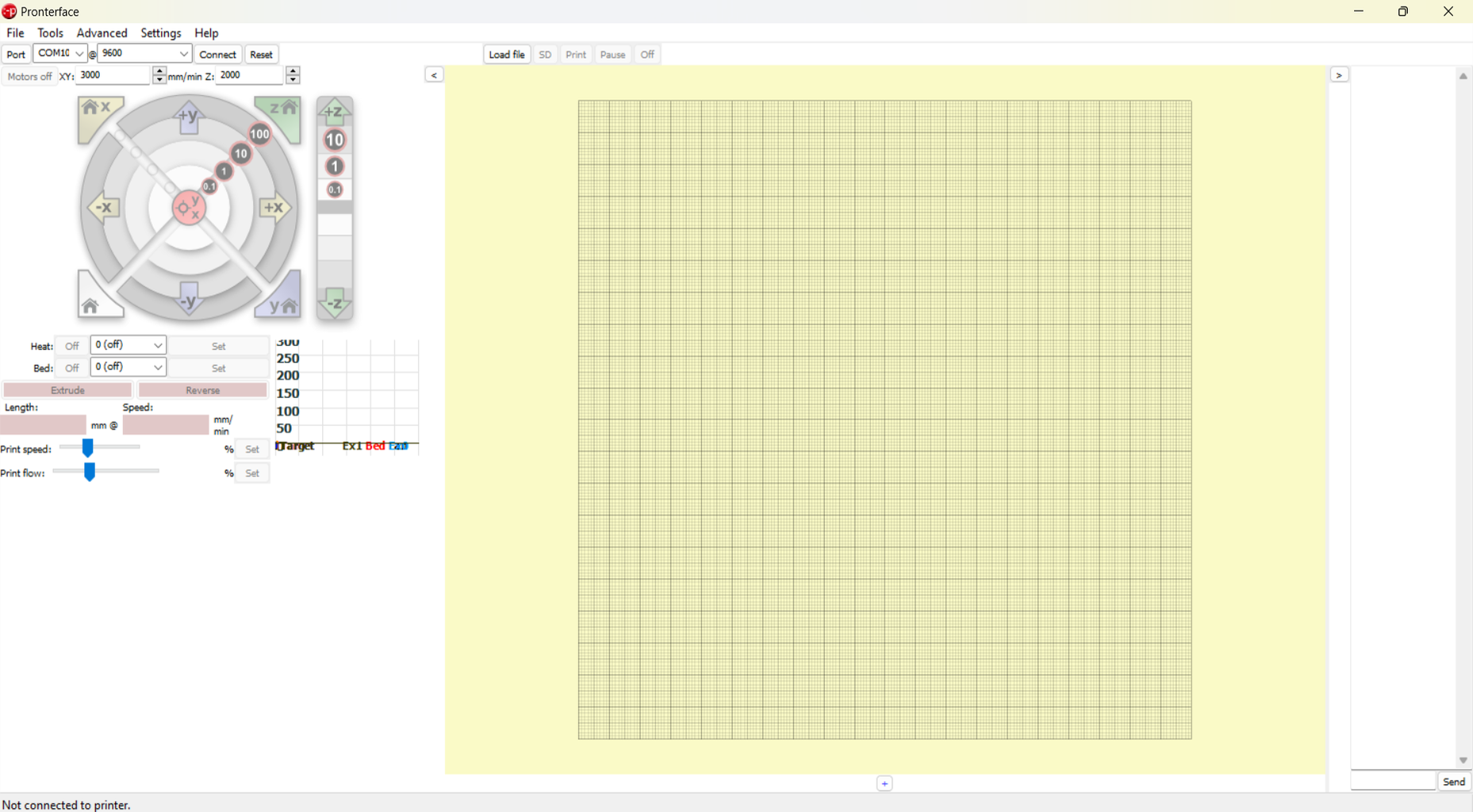Screen dimensions: 1473x812
Task: Click the Pause button
Action: [612, 54]
